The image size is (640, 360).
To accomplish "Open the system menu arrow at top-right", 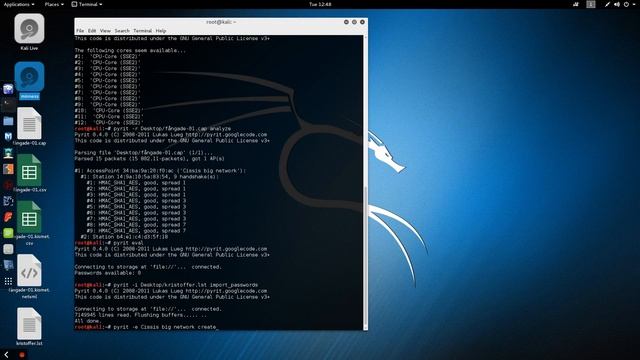I will [x=634, y=4].
